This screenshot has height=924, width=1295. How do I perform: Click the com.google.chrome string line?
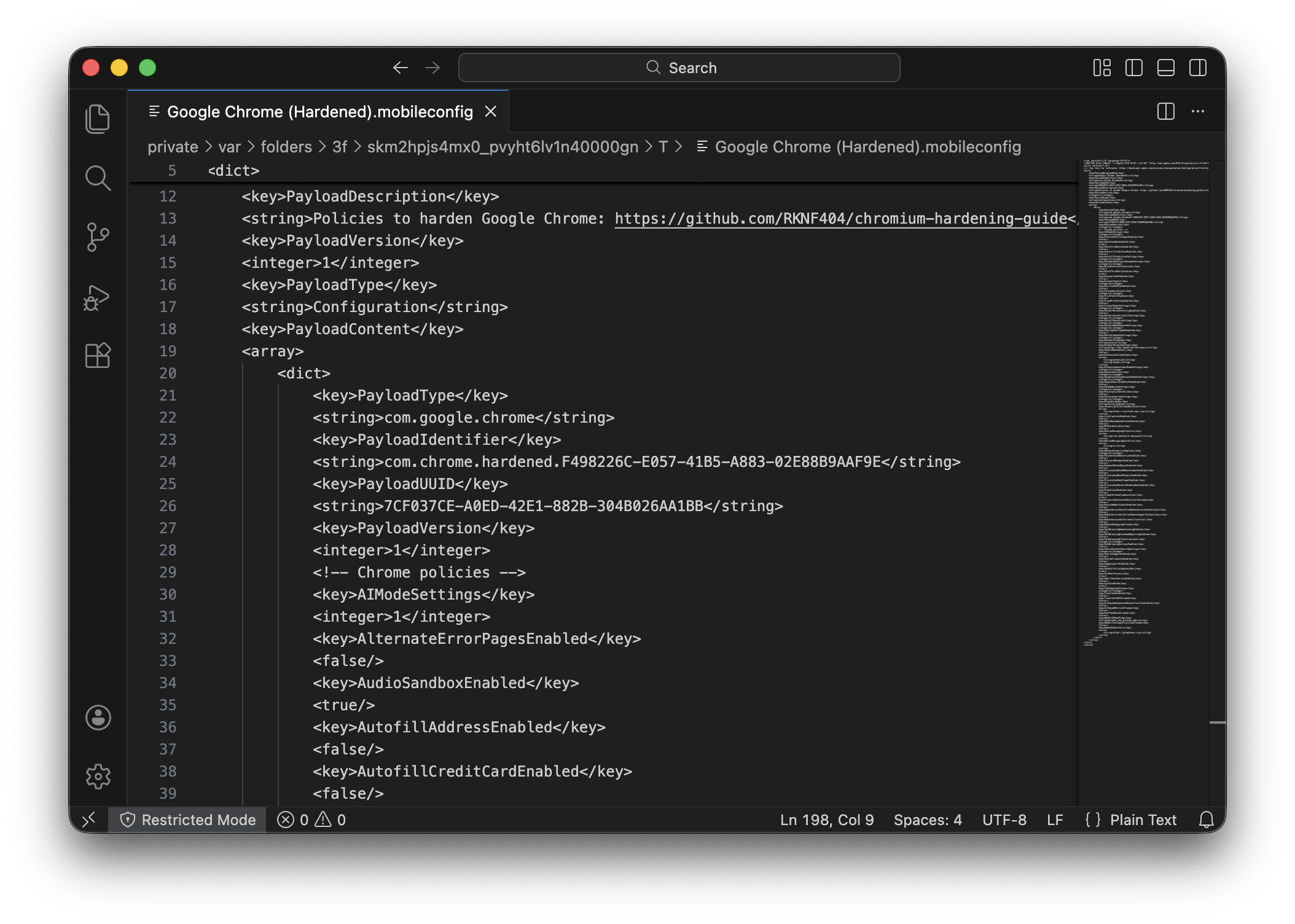click(463, 417)
